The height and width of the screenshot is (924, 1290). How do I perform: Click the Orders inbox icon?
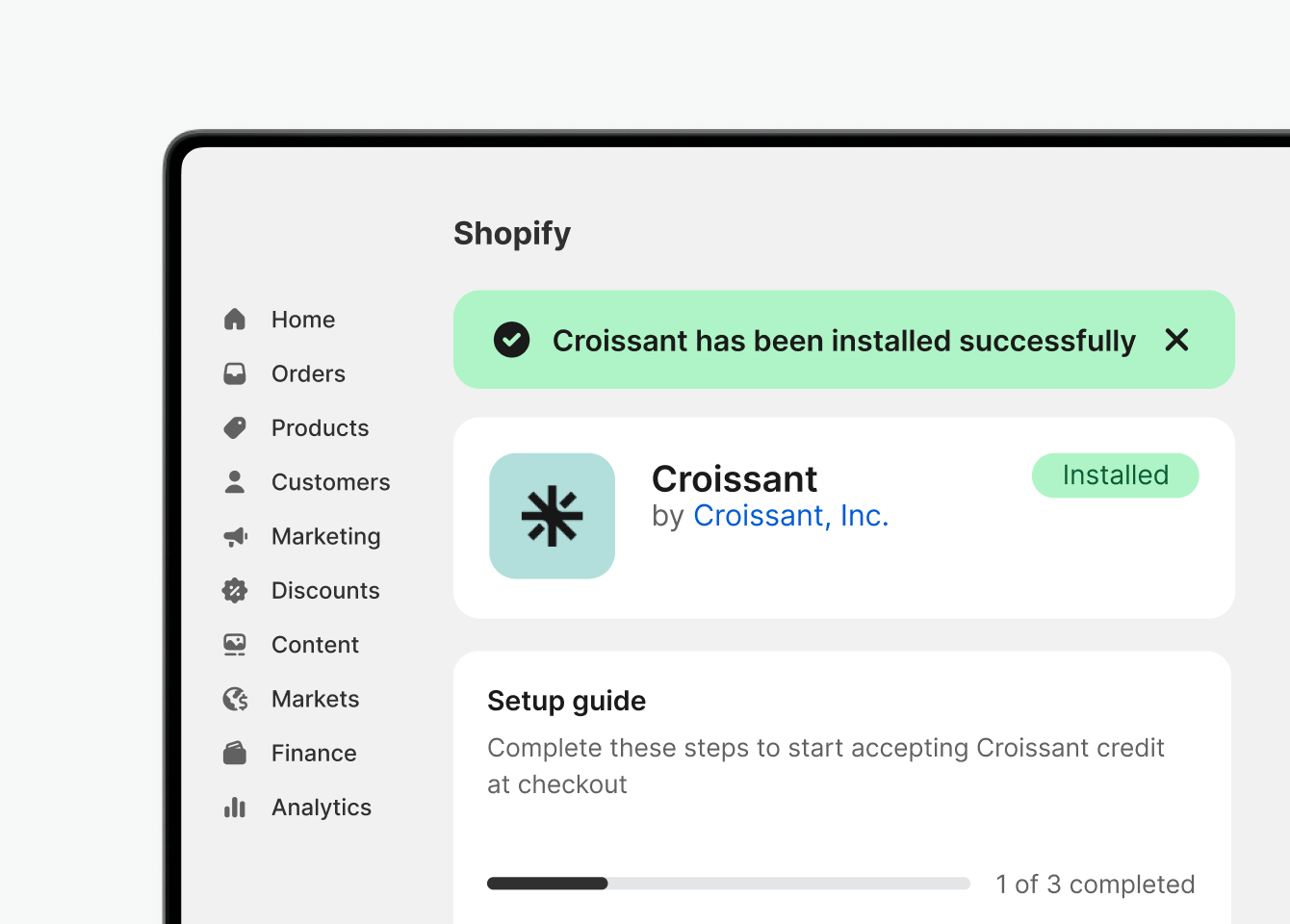point(235,373)
